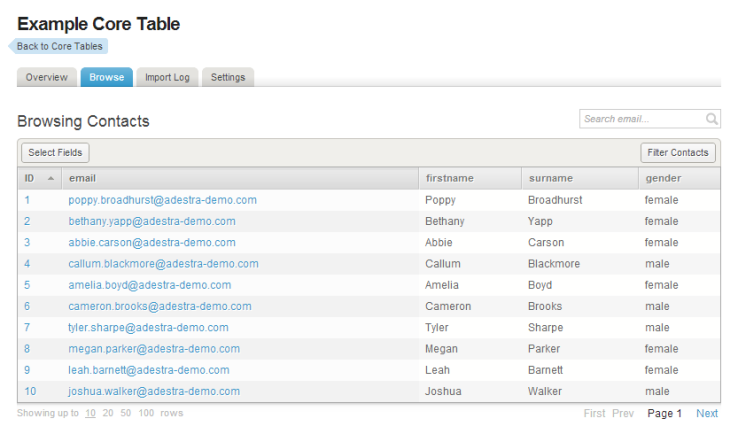
Task: Open callum.blackmore@adestra-demo.com contact
Action: 163,264
